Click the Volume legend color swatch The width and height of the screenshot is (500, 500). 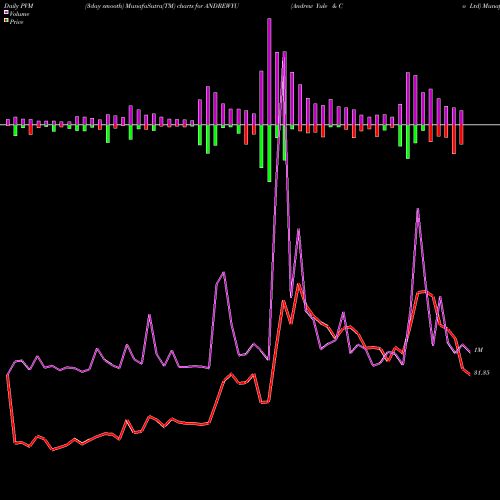[x=6, y=13]
